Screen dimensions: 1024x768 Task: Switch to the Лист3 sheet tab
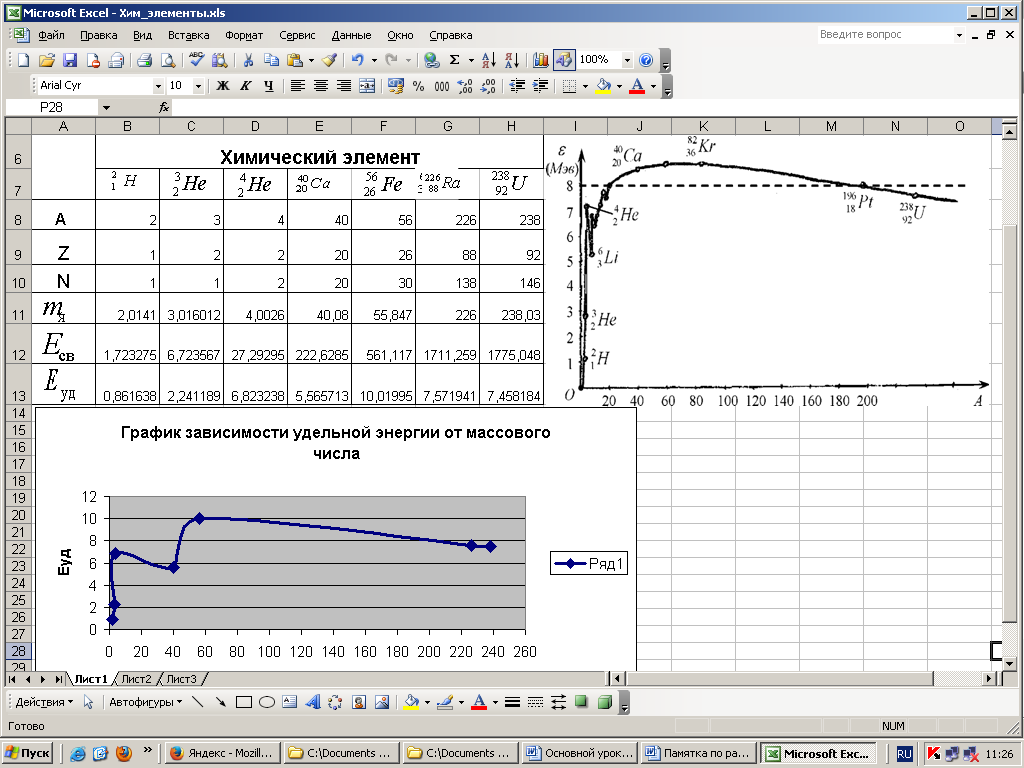click(x=181, y=679)
